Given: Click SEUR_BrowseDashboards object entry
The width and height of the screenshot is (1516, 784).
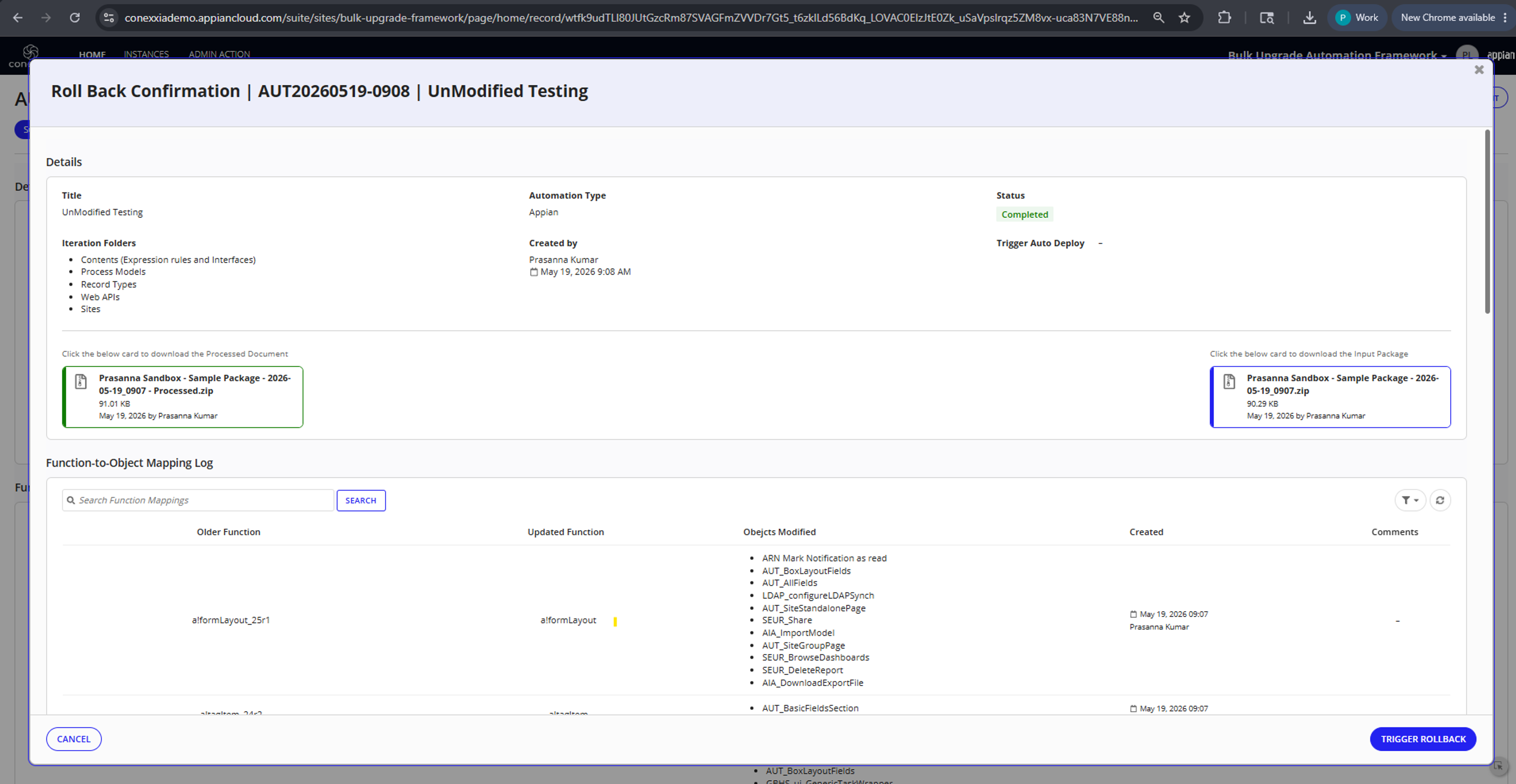Looking at the screenshot, I should (x=815, y=657).
